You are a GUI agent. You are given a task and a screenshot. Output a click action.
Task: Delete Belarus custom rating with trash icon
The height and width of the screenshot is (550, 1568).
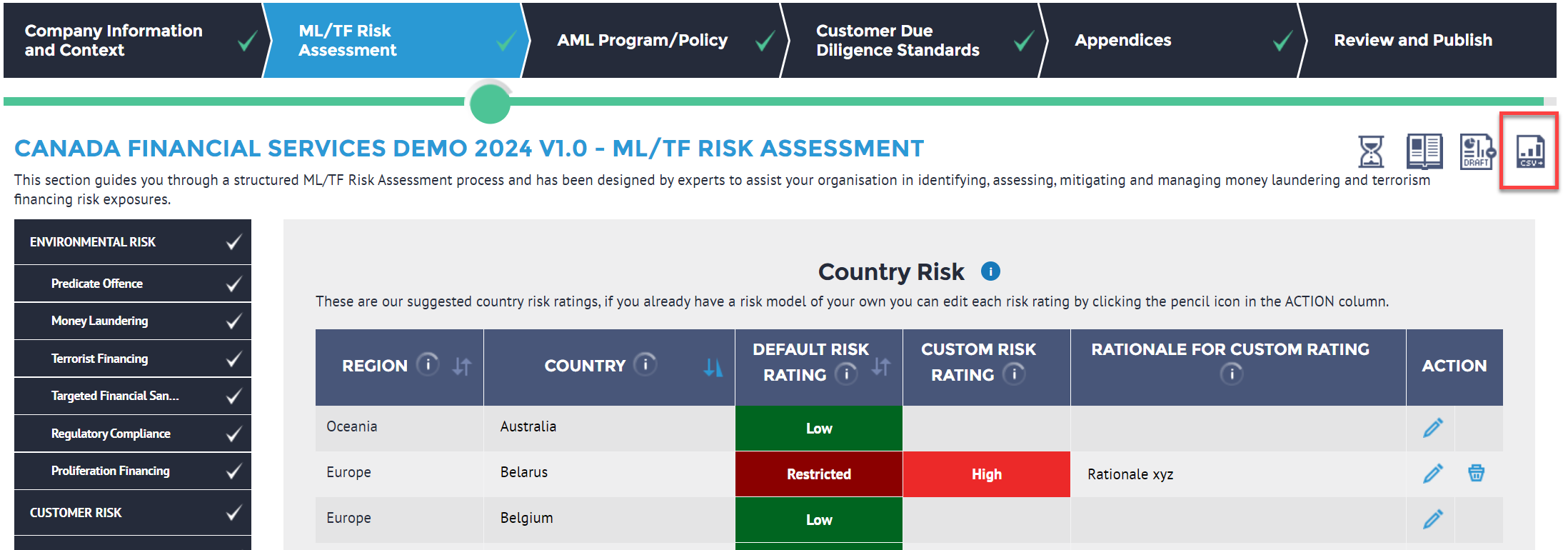pos(1476,473)
